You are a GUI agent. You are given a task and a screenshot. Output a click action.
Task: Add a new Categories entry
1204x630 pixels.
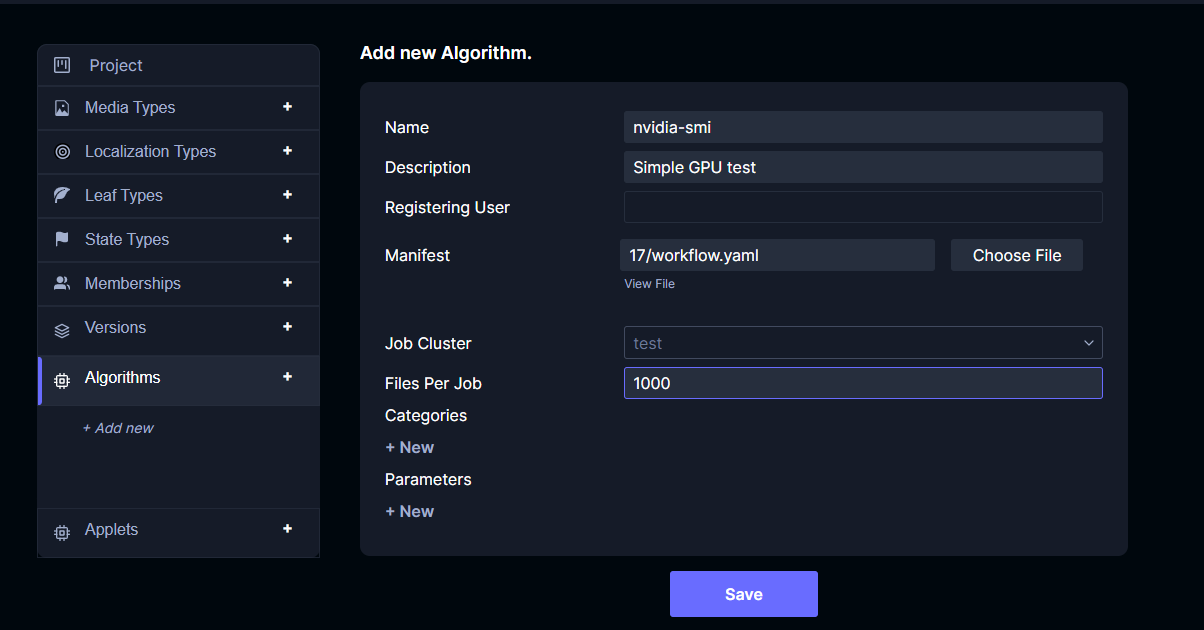click(x=410, y=447)
